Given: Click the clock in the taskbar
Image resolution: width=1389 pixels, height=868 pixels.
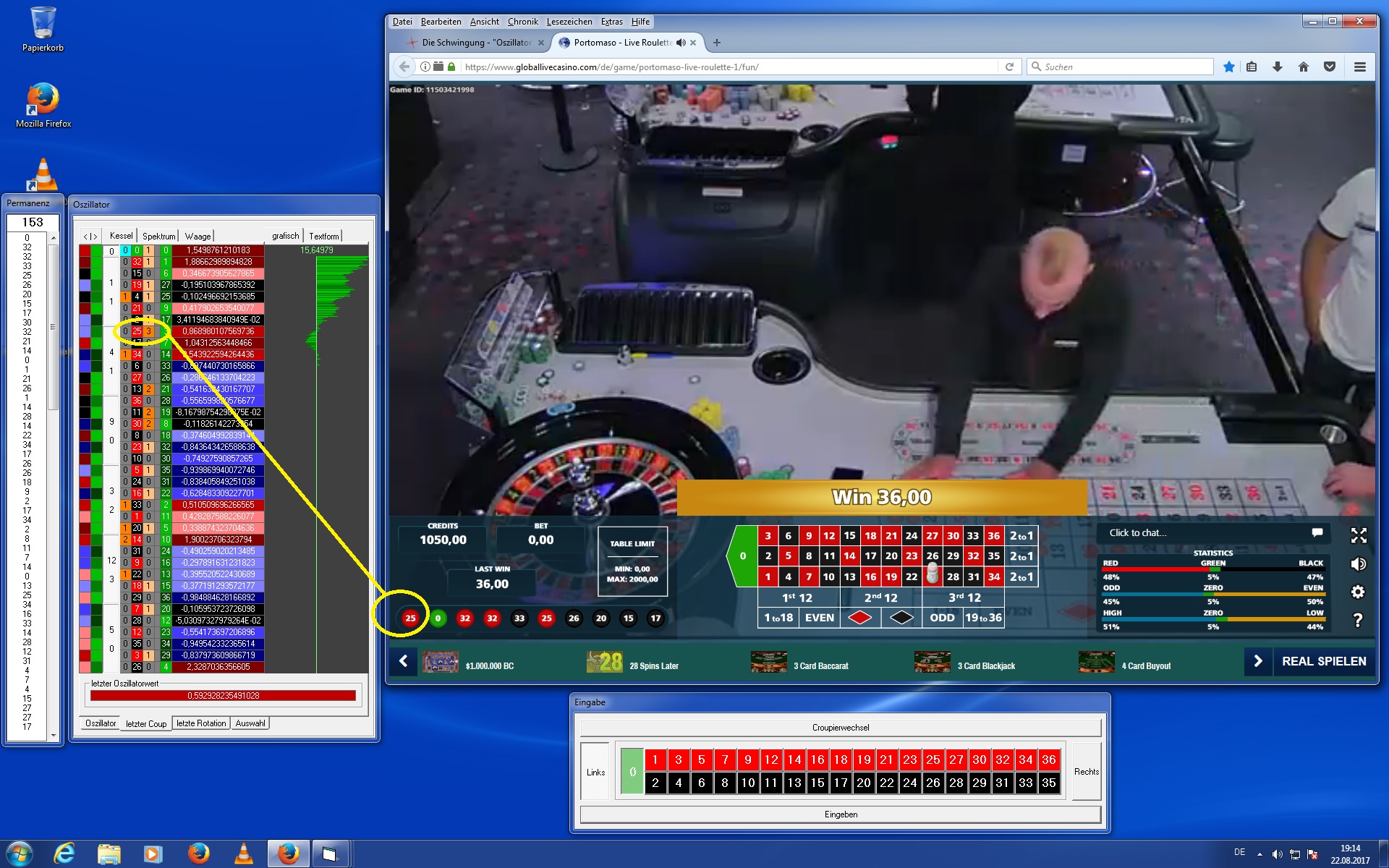Looking at the screenshot, I should click(x=1350, y=854).
